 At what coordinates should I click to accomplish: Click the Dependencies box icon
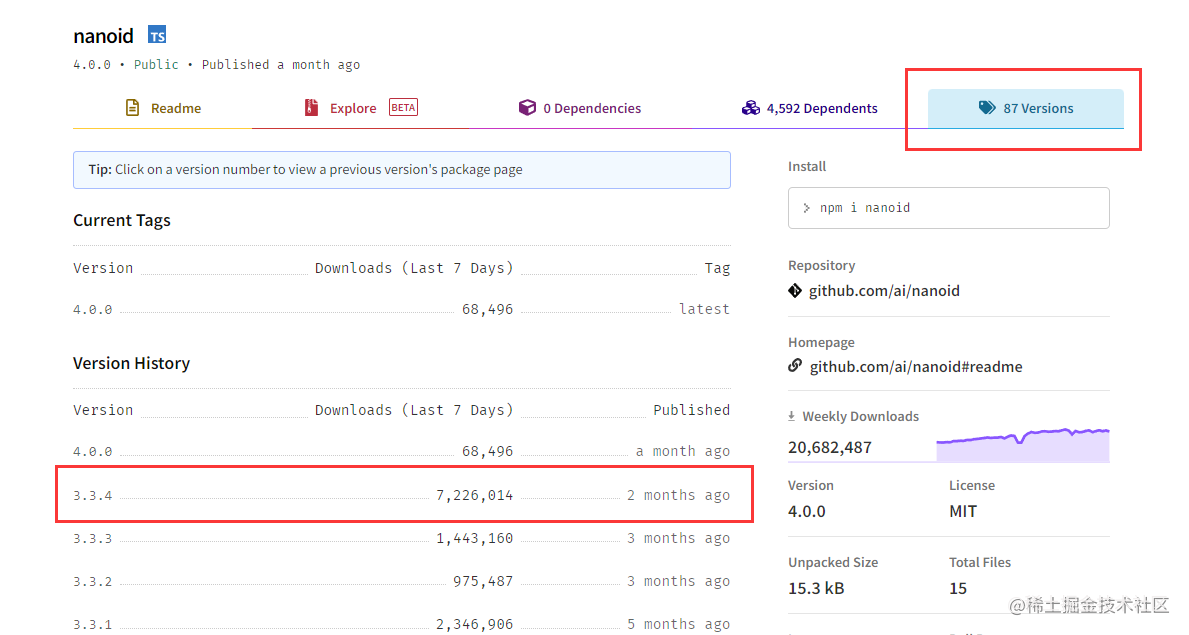click(527, 108)
